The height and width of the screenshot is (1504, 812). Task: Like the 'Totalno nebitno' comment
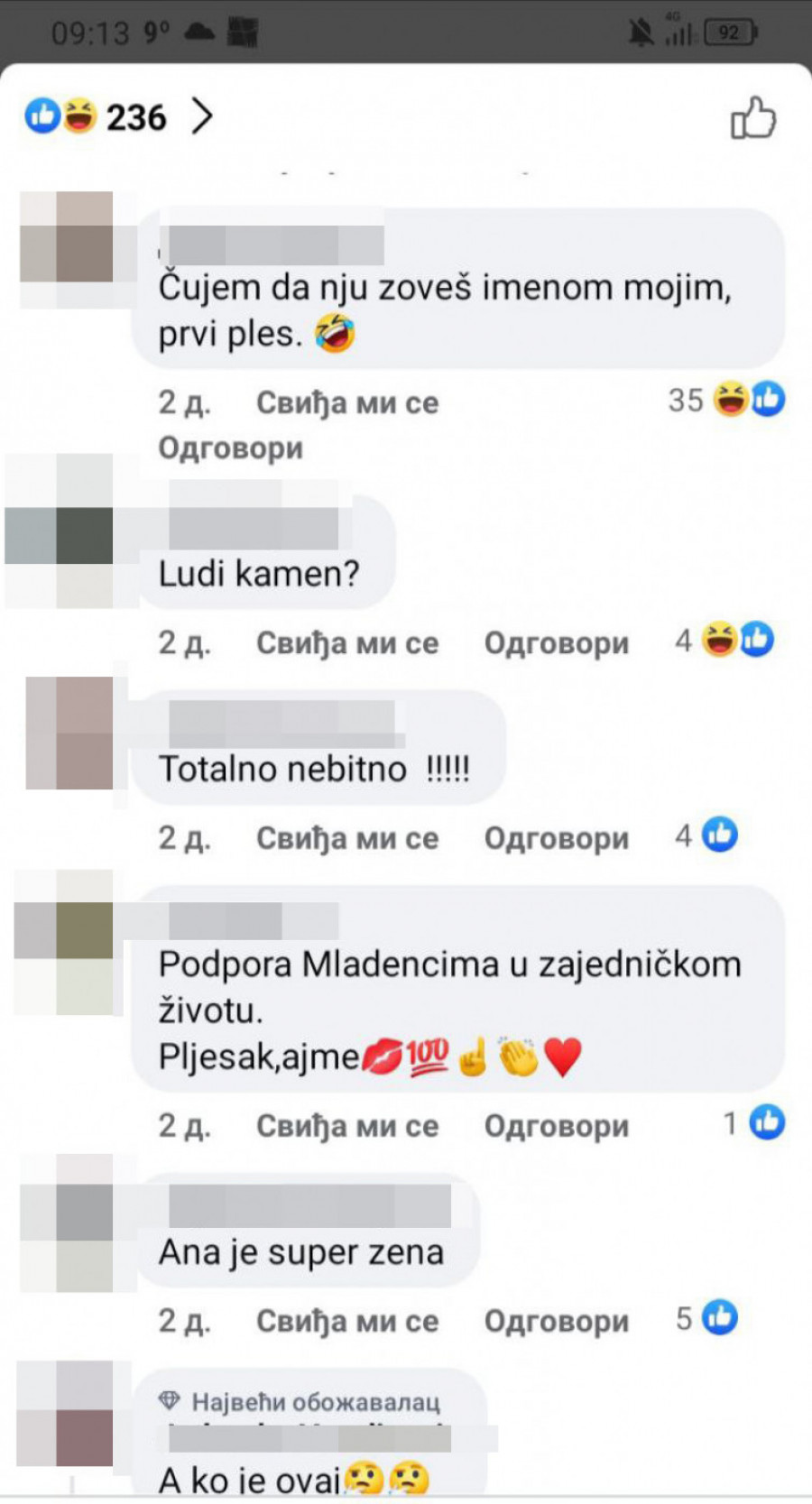pos(347,838)
